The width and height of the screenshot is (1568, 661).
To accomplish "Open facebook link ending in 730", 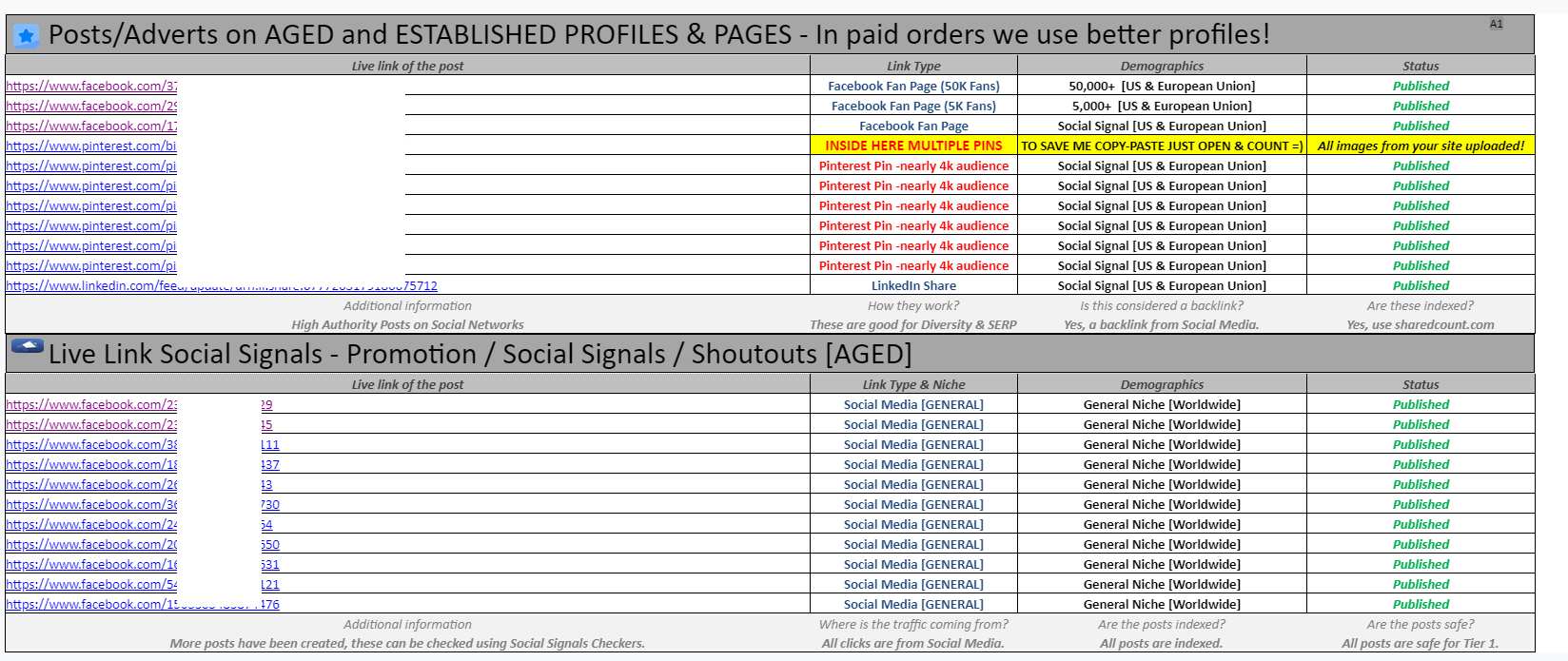I will click(143, 504).
